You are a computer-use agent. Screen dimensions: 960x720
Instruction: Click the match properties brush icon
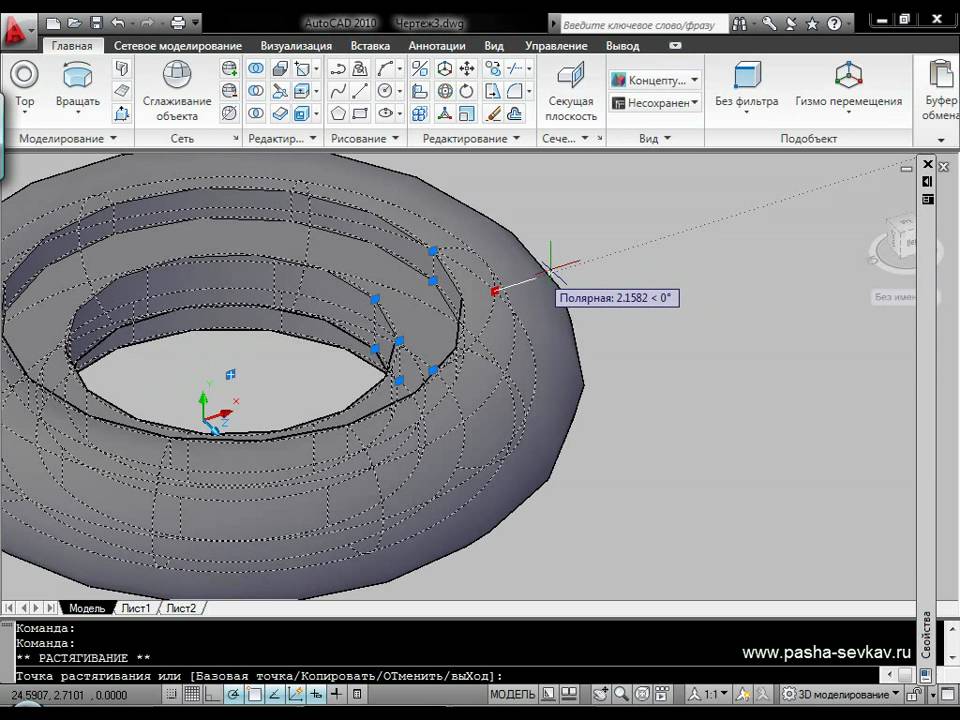(492, 113)
